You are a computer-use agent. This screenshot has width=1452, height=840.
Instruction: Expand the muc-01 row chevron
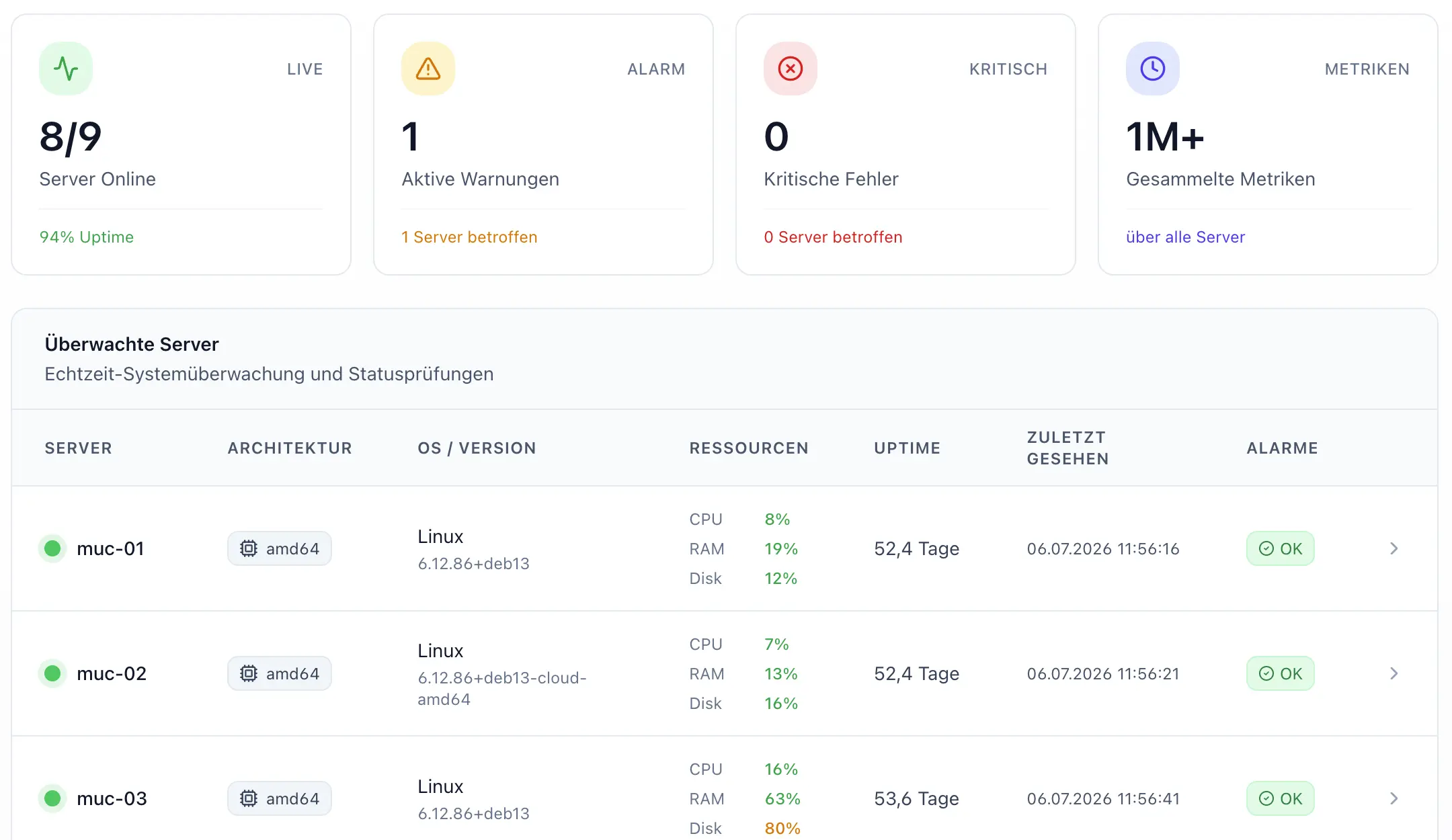click(x=1394, y=548)
